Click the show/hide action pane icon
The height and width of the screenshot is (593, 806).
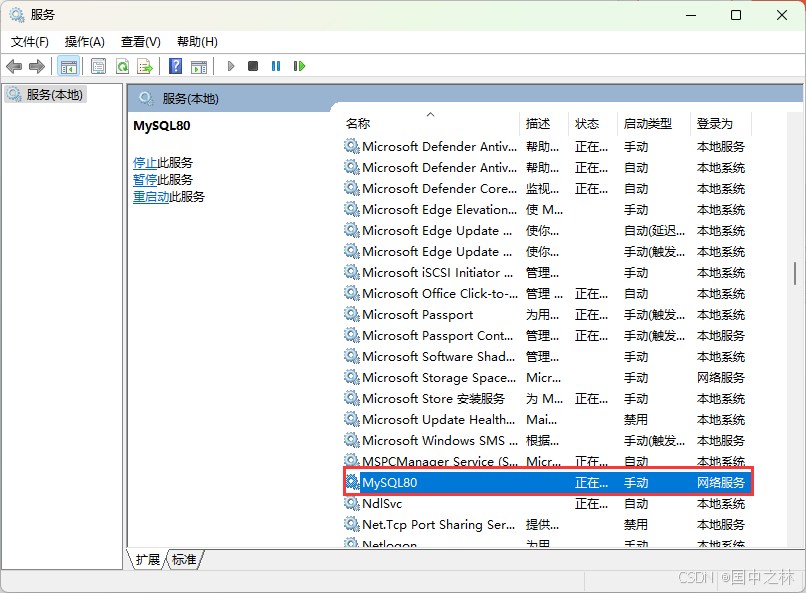coord(199,66)
